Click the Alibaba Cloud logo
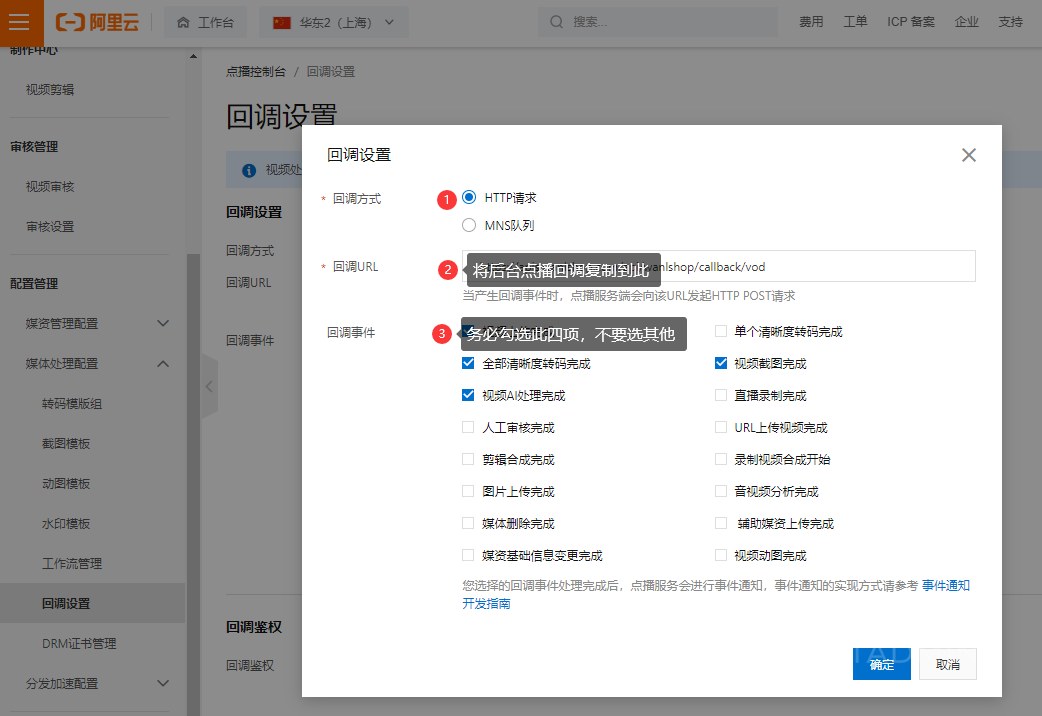The width and height of the screenshot is (1042, 716). tap(97, 23)
